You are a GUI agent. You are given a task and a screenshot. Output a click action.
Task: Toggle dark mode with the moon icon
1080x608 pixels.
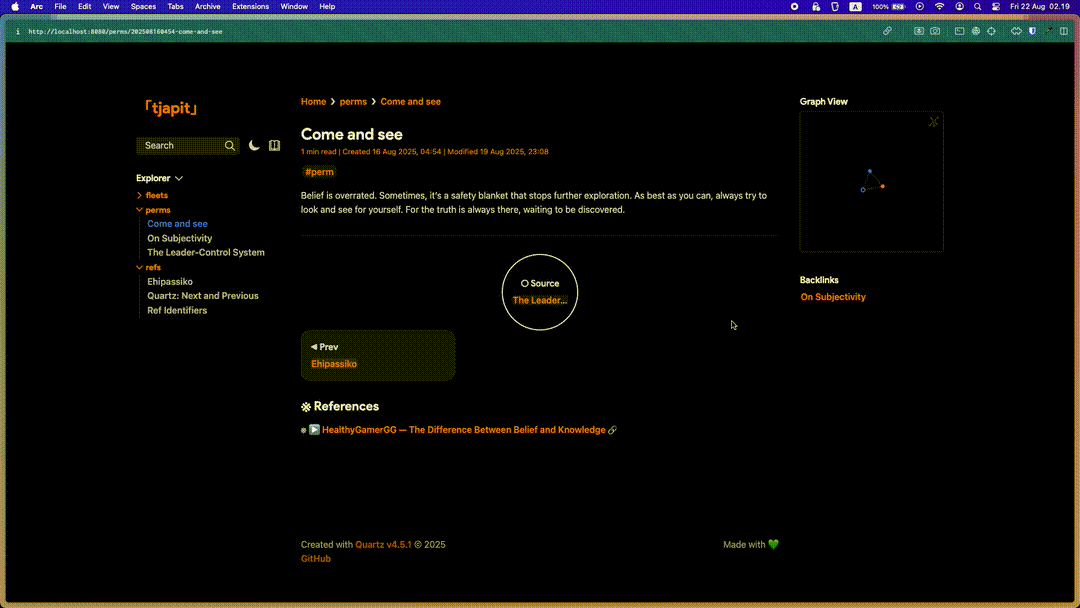[254, 145]
